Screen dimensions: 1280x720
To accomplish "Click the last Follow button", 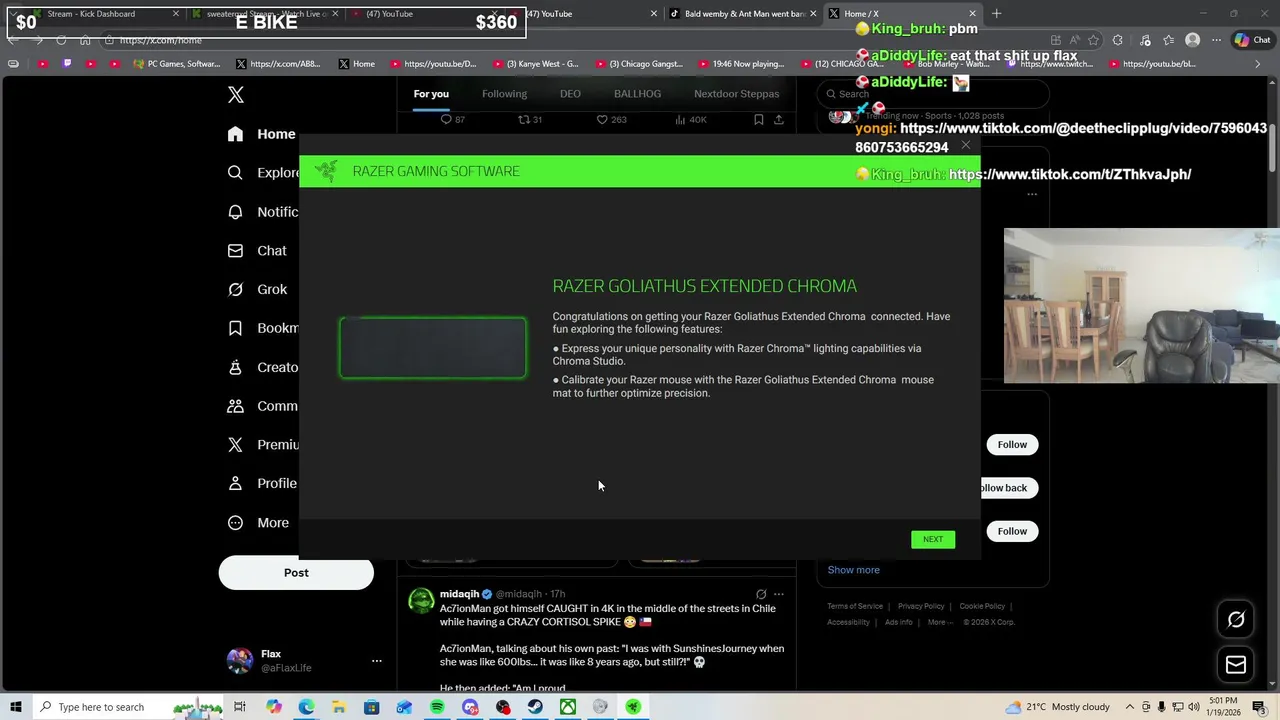I will (x=1012, y=531).
